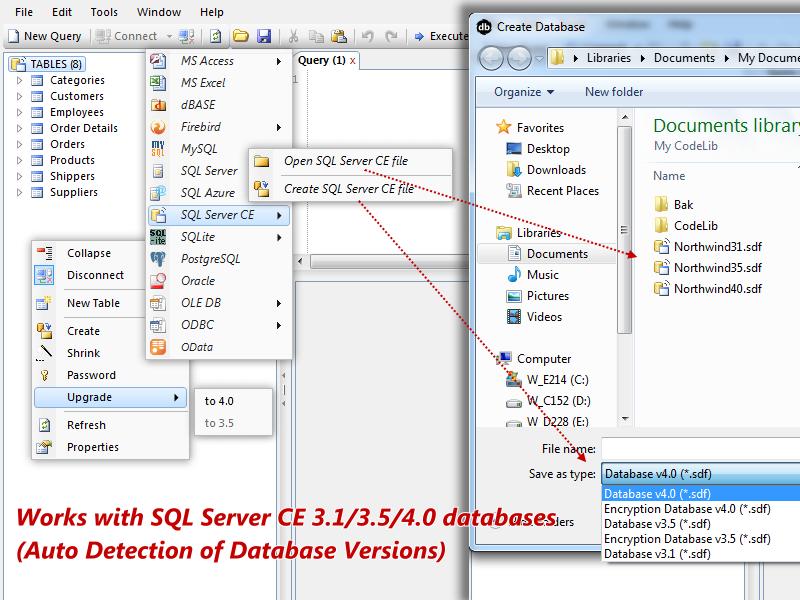Choose Create SQL Server CE file

351,189
